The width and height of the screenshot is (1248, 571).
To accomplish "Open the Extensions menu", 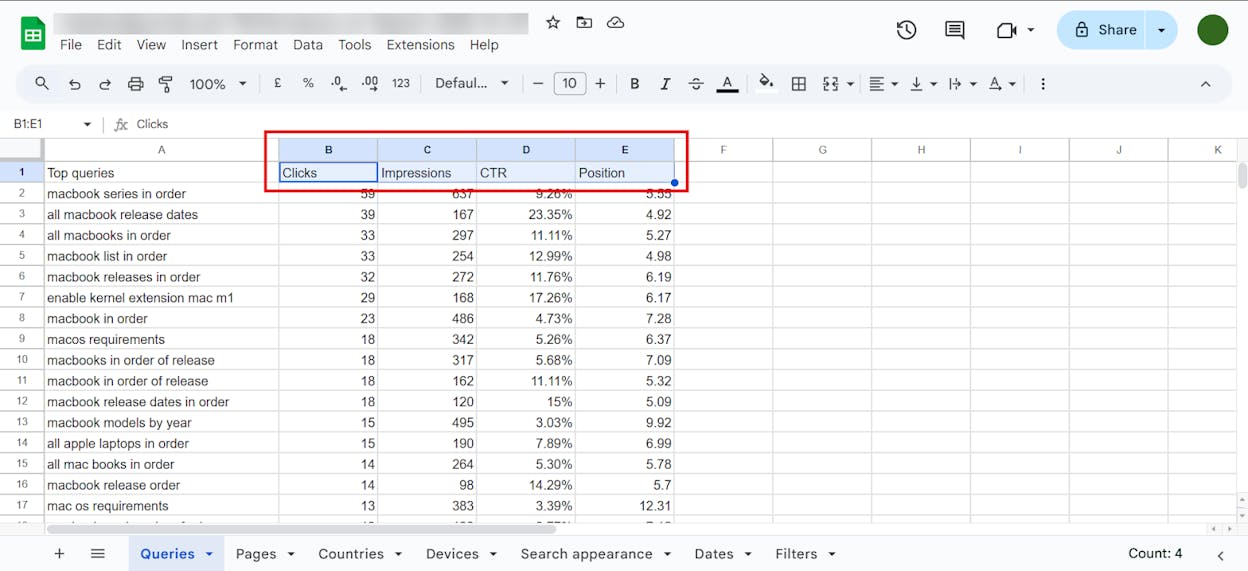I will pyautogui.click(x=420, y=45).
